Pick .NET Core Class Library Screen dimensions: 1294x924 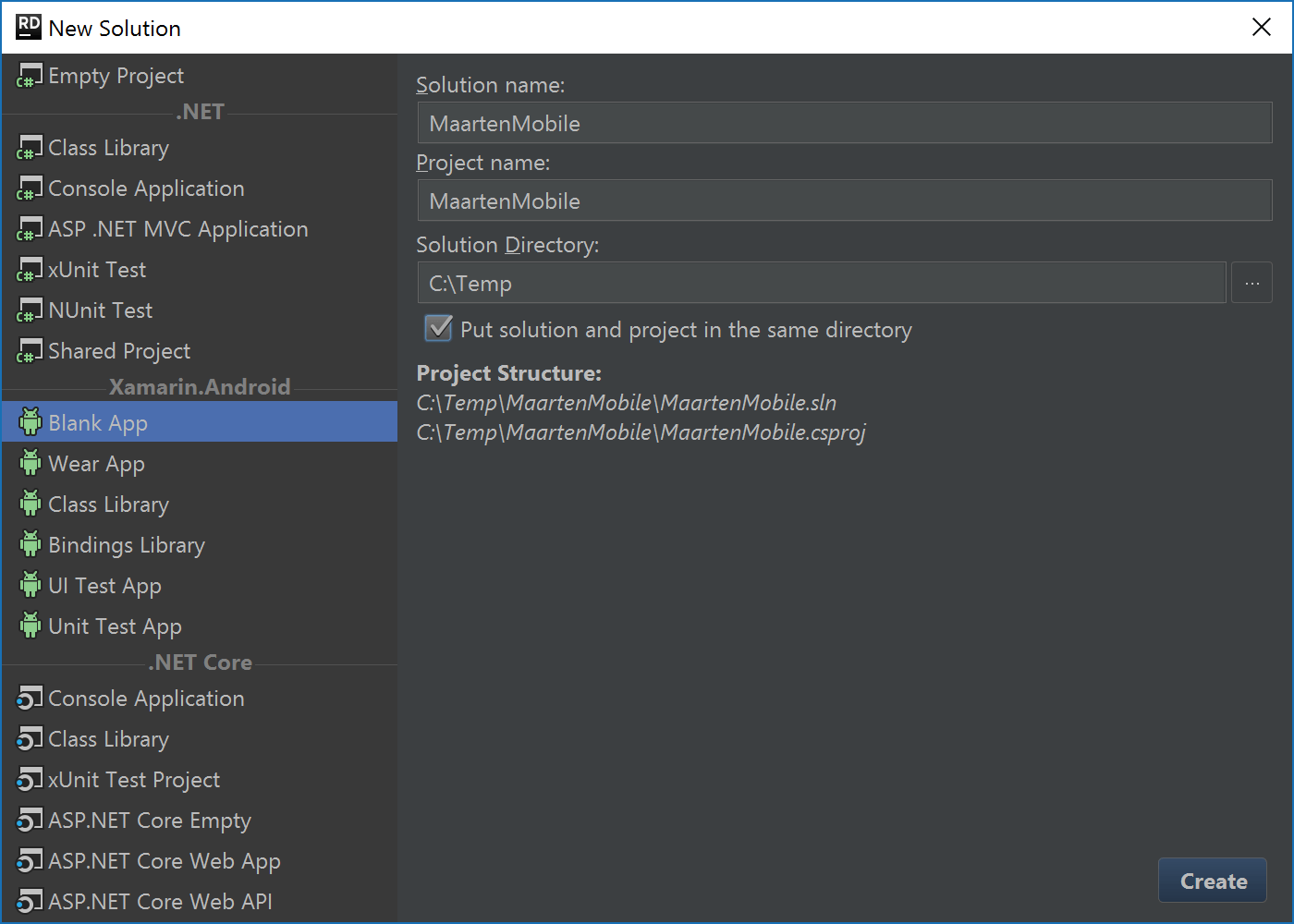200,739
